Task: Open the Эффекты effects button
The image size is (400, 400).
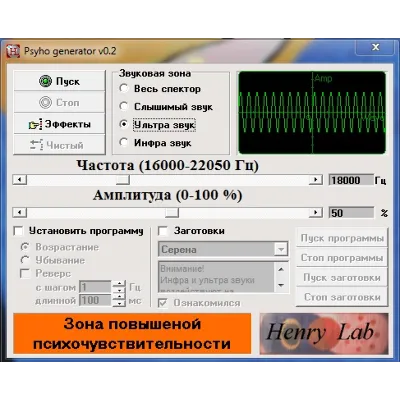Action: click(x=59, y=124)
